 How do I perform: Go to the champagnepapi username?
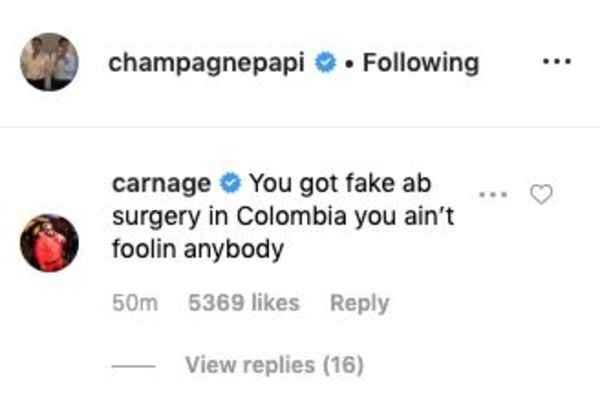[207, 64]
